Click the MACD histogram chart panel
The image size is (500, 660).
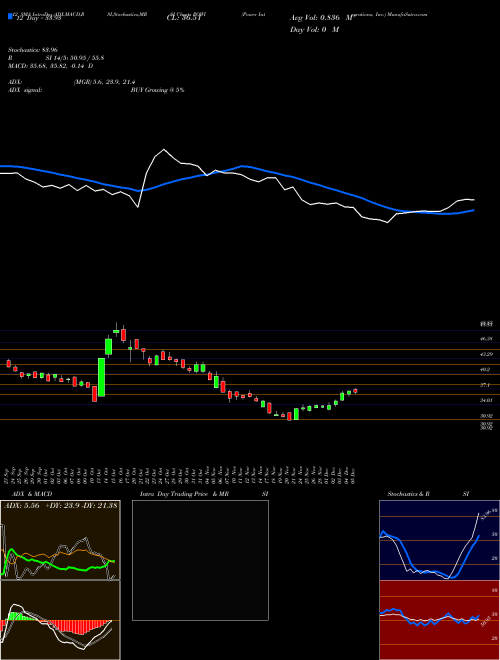click(60, 620)
